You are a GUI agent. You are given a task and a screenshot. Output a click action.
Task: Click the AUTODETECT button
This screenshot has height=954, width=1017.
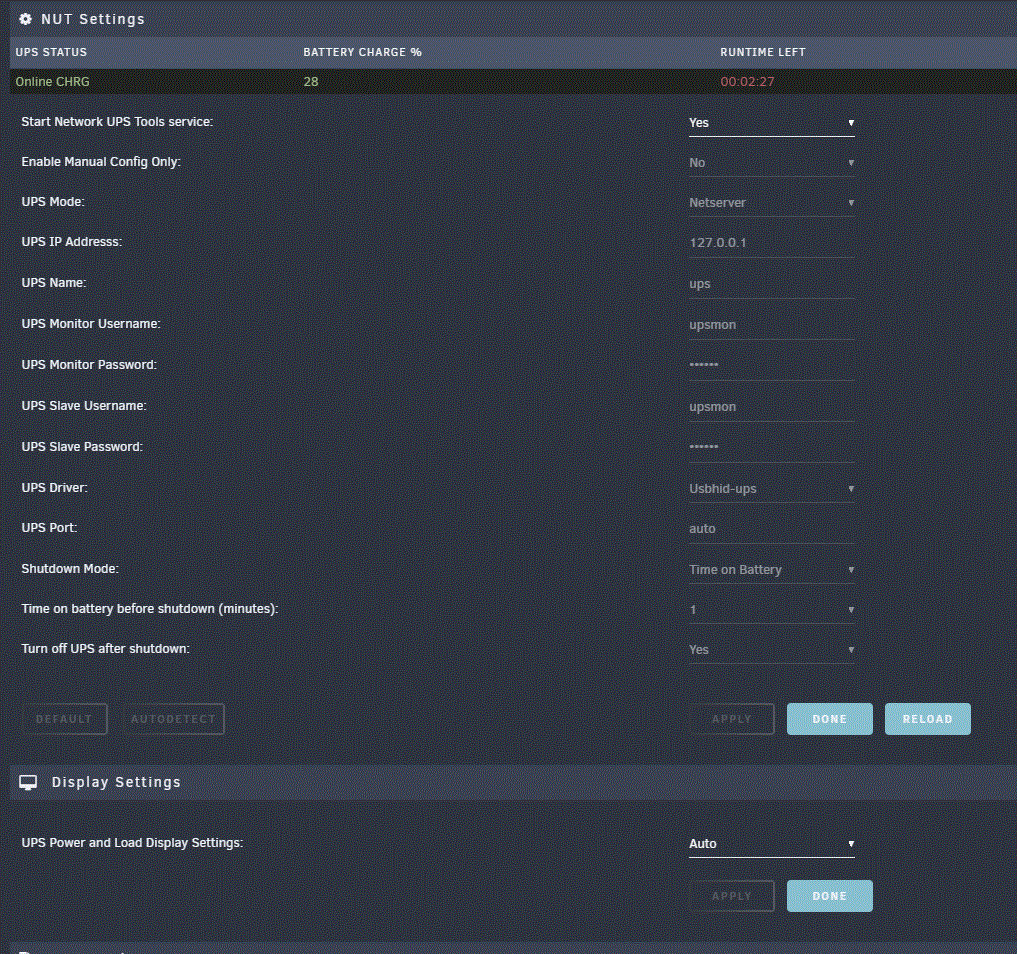pos(173,719)
